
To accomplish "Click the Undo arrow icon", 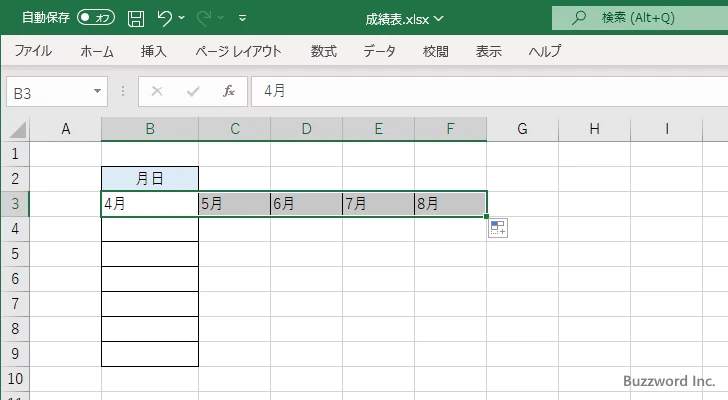I will coord(164,18).
